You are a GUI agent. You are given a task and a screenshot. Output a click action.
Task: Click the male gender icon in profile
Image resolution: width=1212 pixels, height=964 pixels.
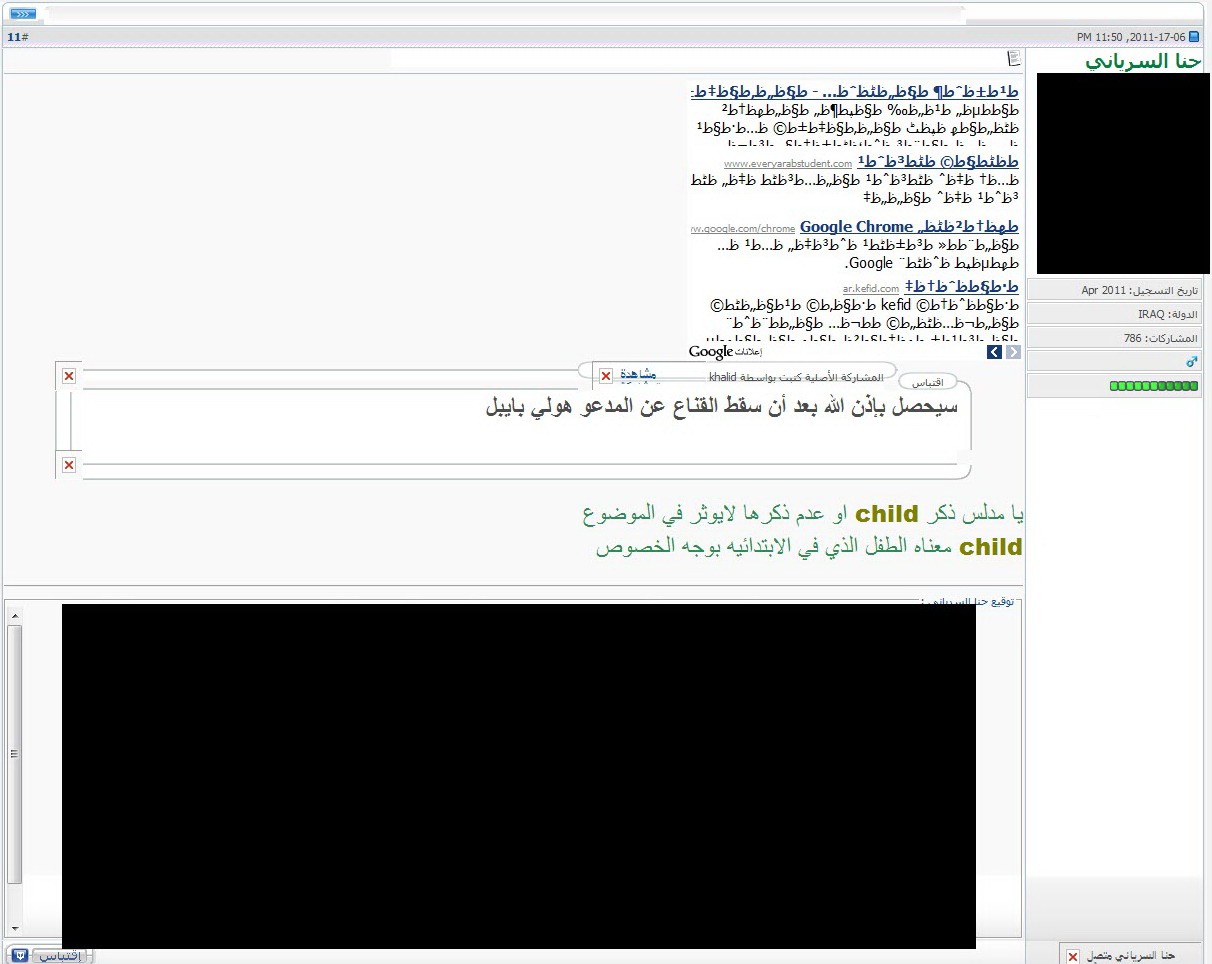[1191, 362]
